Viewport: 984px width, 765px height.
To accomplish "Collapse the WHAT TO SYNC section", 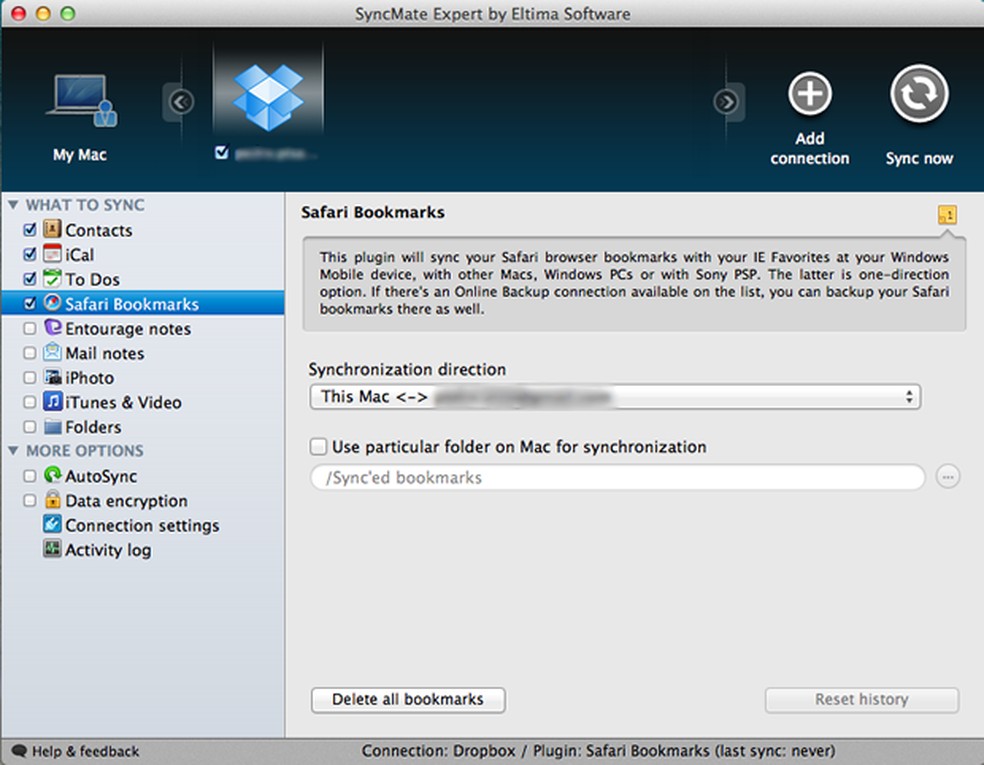I will click(x=13, y=205).
